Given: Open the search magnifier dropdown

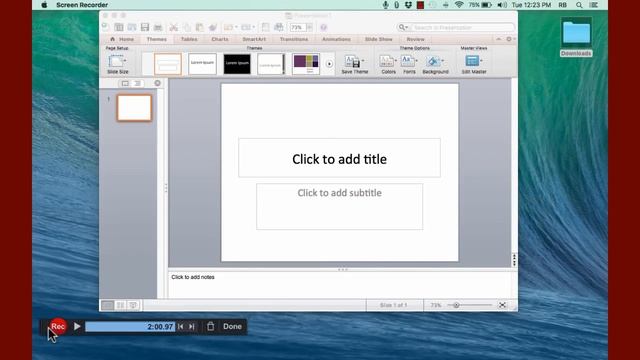Looking at the screenshot, I should [403, 27].
